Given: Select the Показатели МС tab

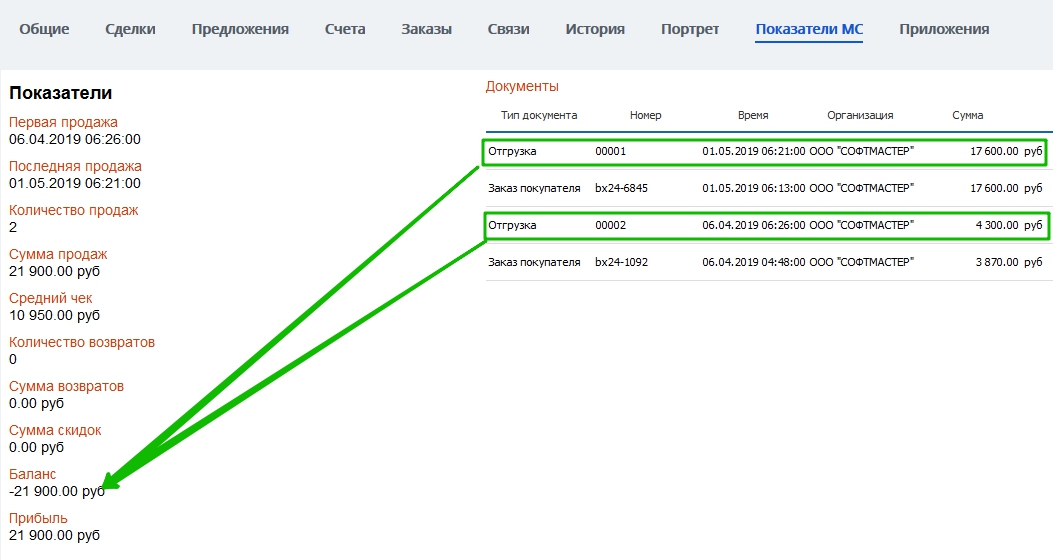Looking at the screenshot, I should point(809,29).
